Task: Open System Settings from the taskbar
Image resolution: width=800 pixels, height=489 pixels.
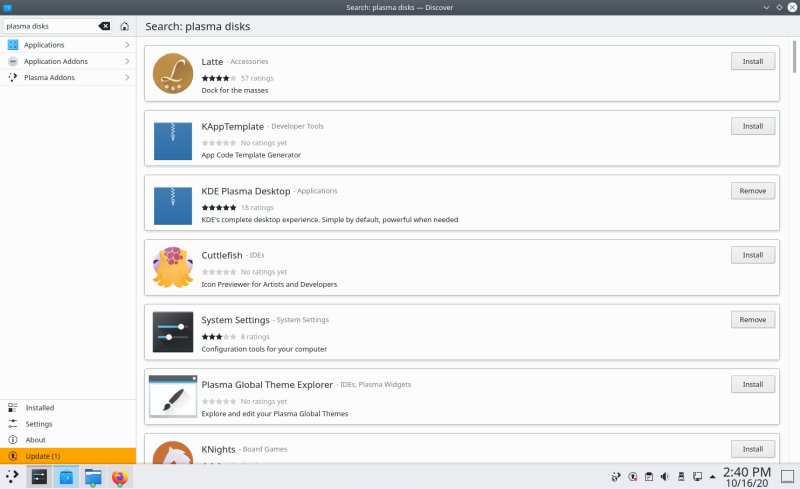Action: pos(39,477)
